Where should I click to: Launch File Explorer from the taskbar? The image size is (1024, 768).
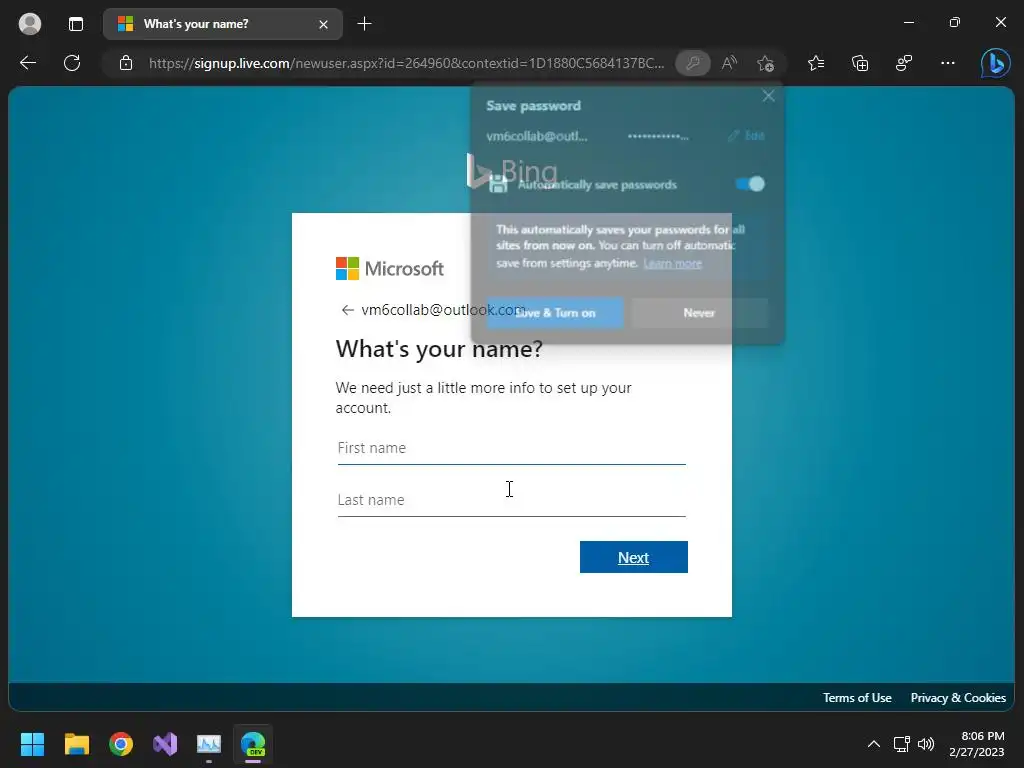(x=76, y=744)
